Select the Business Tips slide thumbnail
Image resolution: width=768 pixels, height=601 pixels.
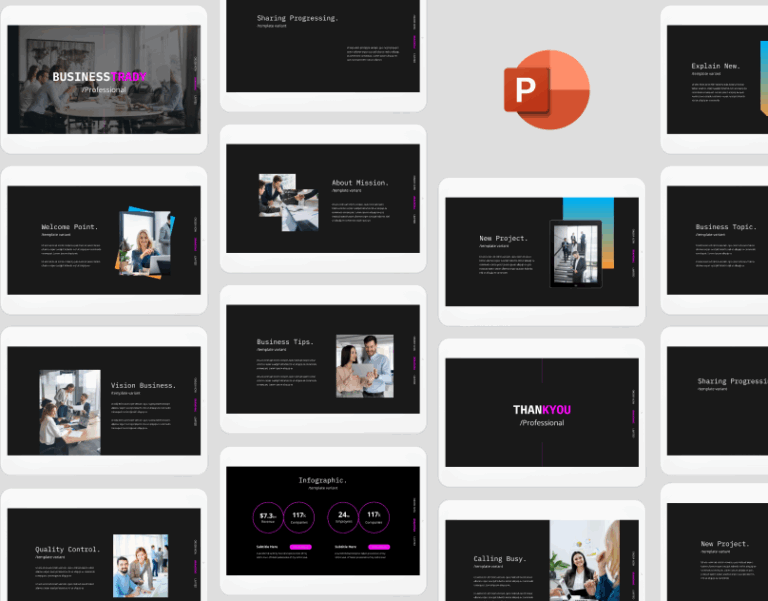pyautogui.click(x=323, y=359)
